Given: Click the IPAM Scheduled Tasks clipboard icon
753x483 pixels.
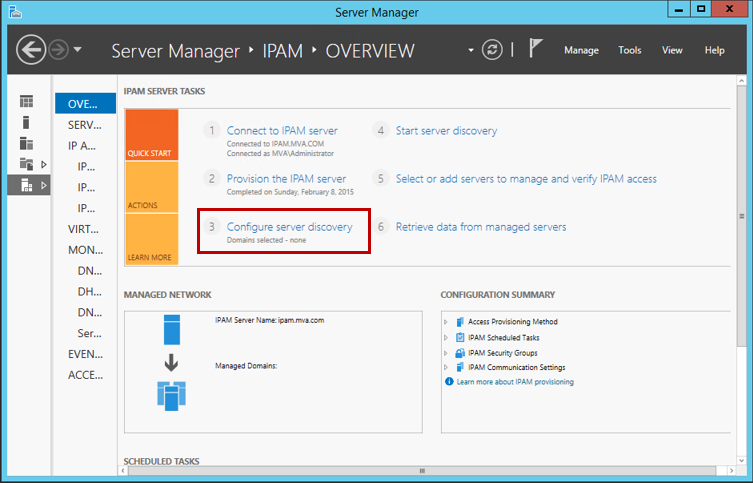Looking at the screenshot, I should pyautogui.click(x=460, y=338).
